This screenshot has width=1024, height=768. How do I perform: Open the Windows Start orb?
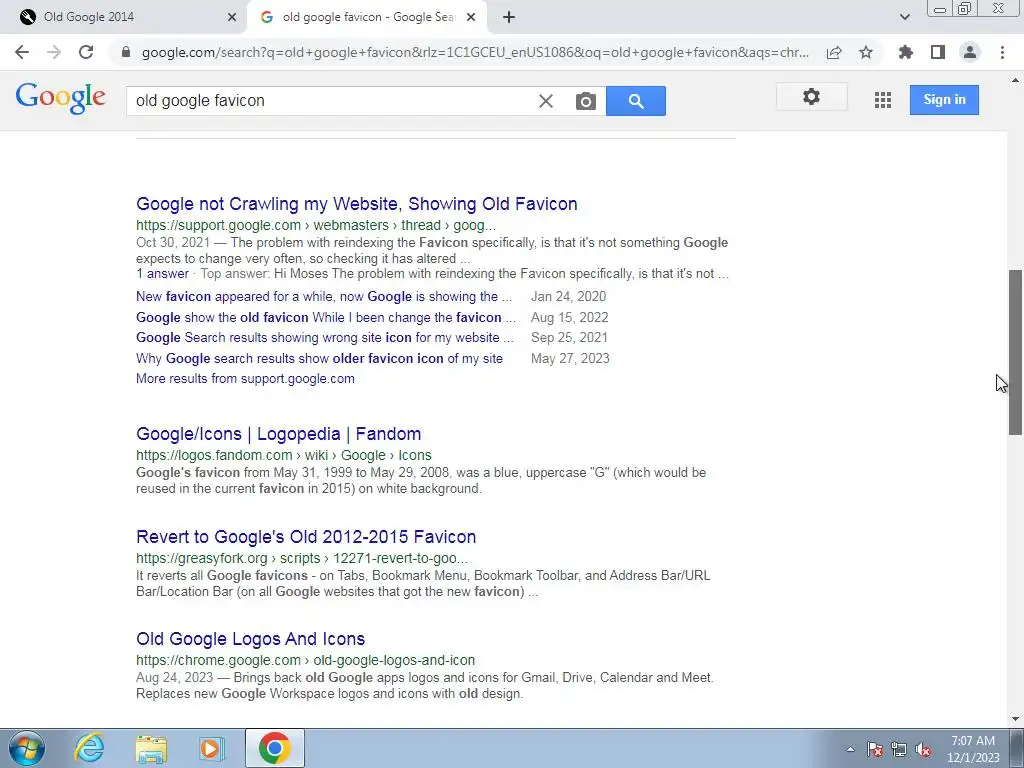click(x=27, y=748)
